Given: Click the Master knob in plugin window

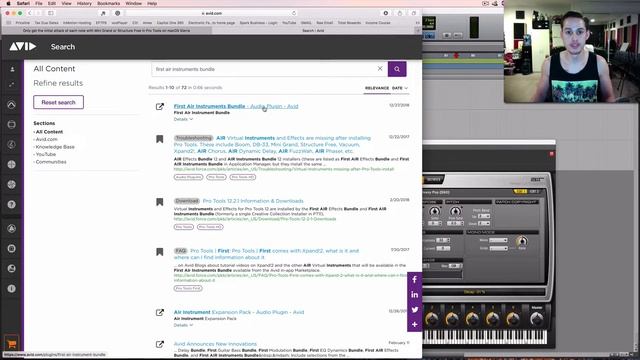Looking at the screenshot, I should tap(536, 319).
